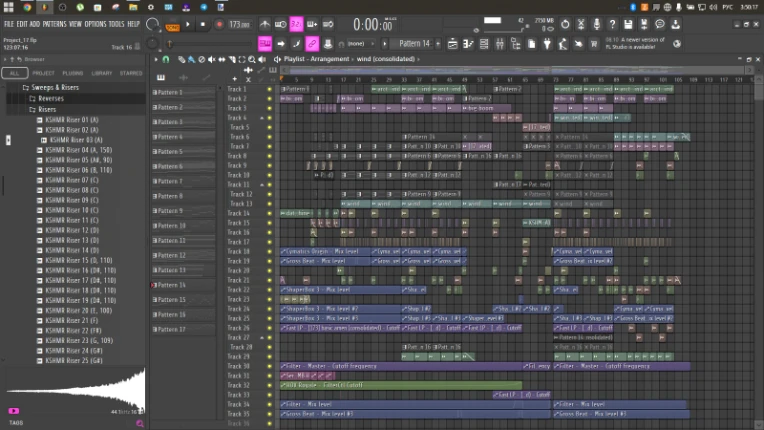
Task: Select KSHMR Riser 25 (G#) sample
Action: (x=74, y=361)
